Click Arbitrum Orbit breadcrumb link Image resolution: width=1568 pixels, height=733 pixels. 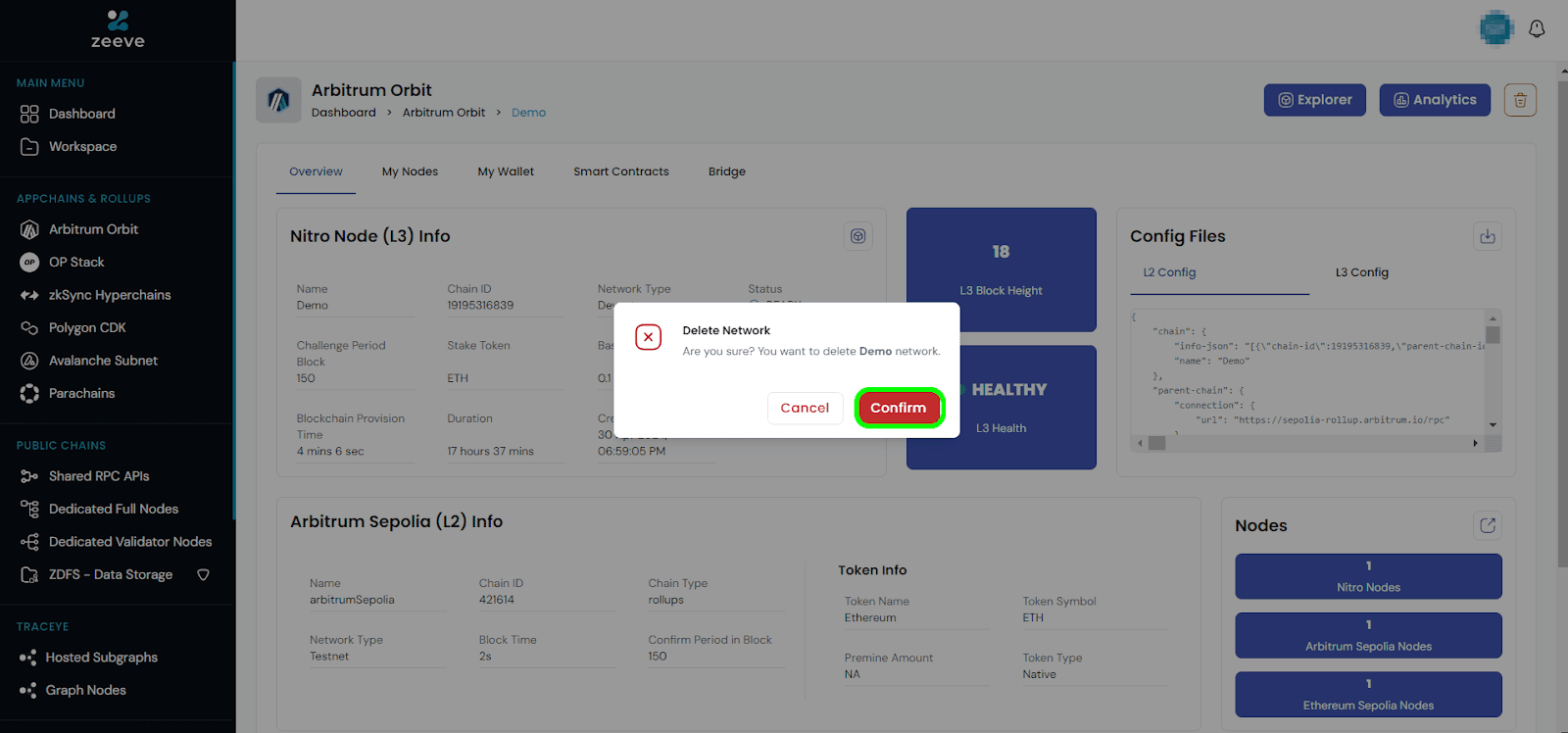[444, 113]
